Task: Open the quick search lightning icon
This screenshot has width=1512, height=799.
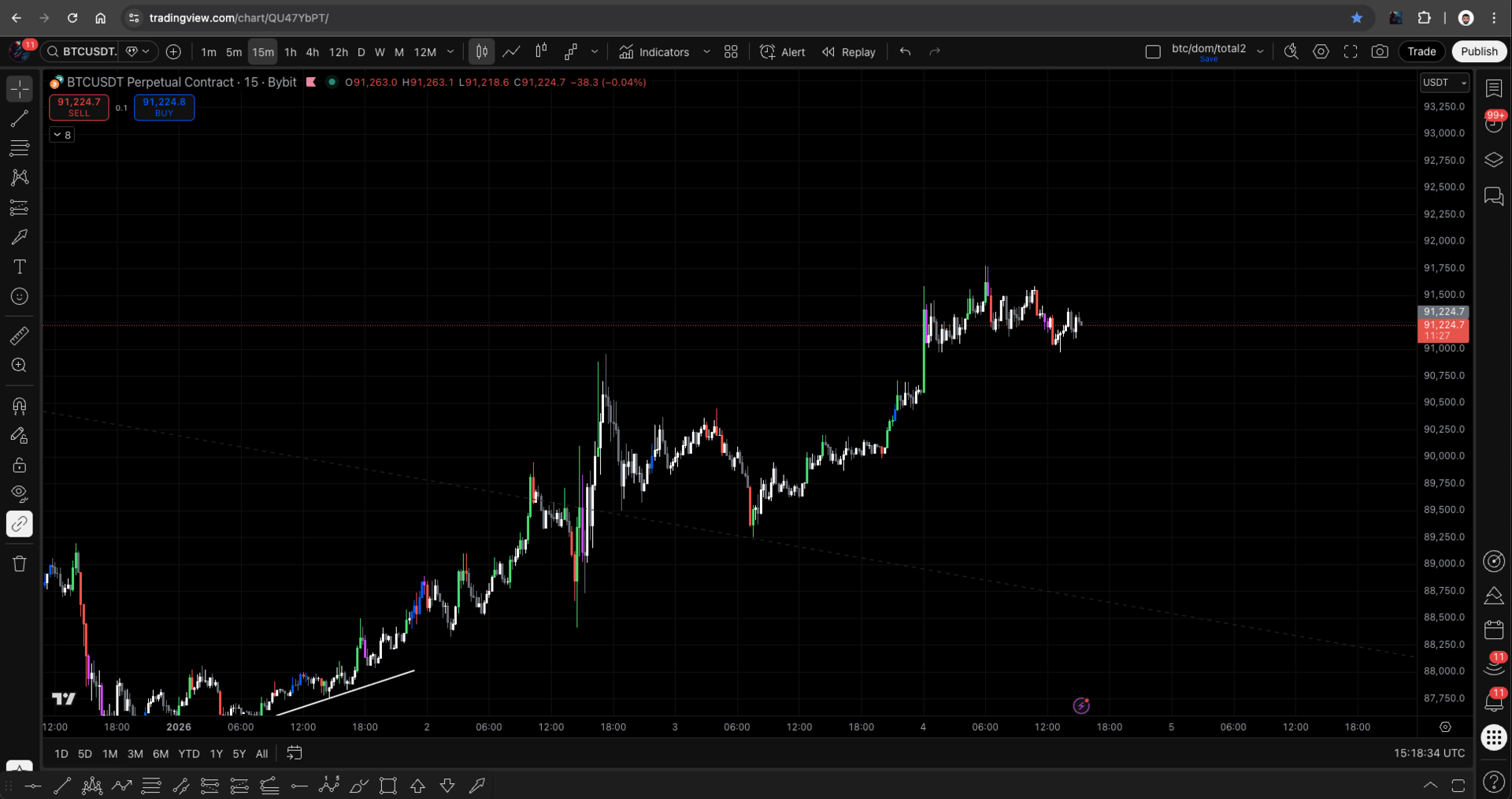Action: pos(1291,51)
